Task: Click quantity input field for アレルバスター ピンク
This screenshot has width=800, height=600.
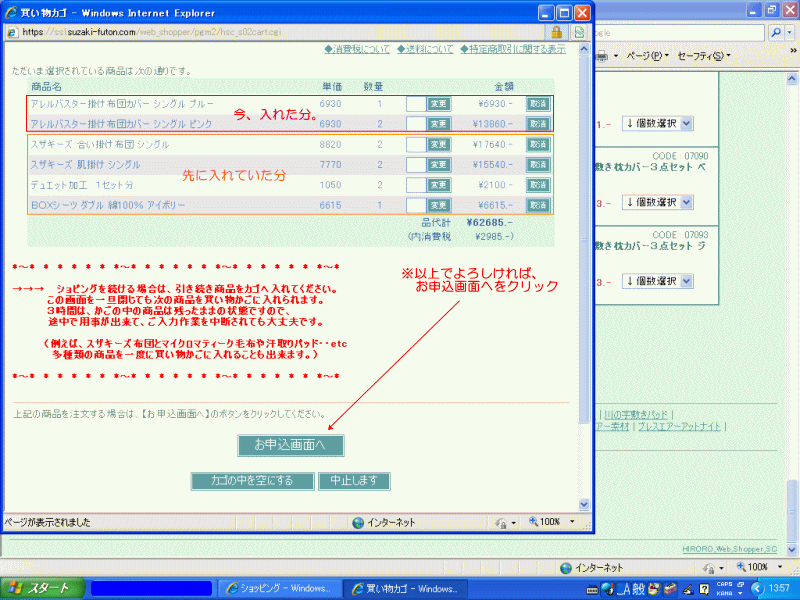Action: point(415,124)
